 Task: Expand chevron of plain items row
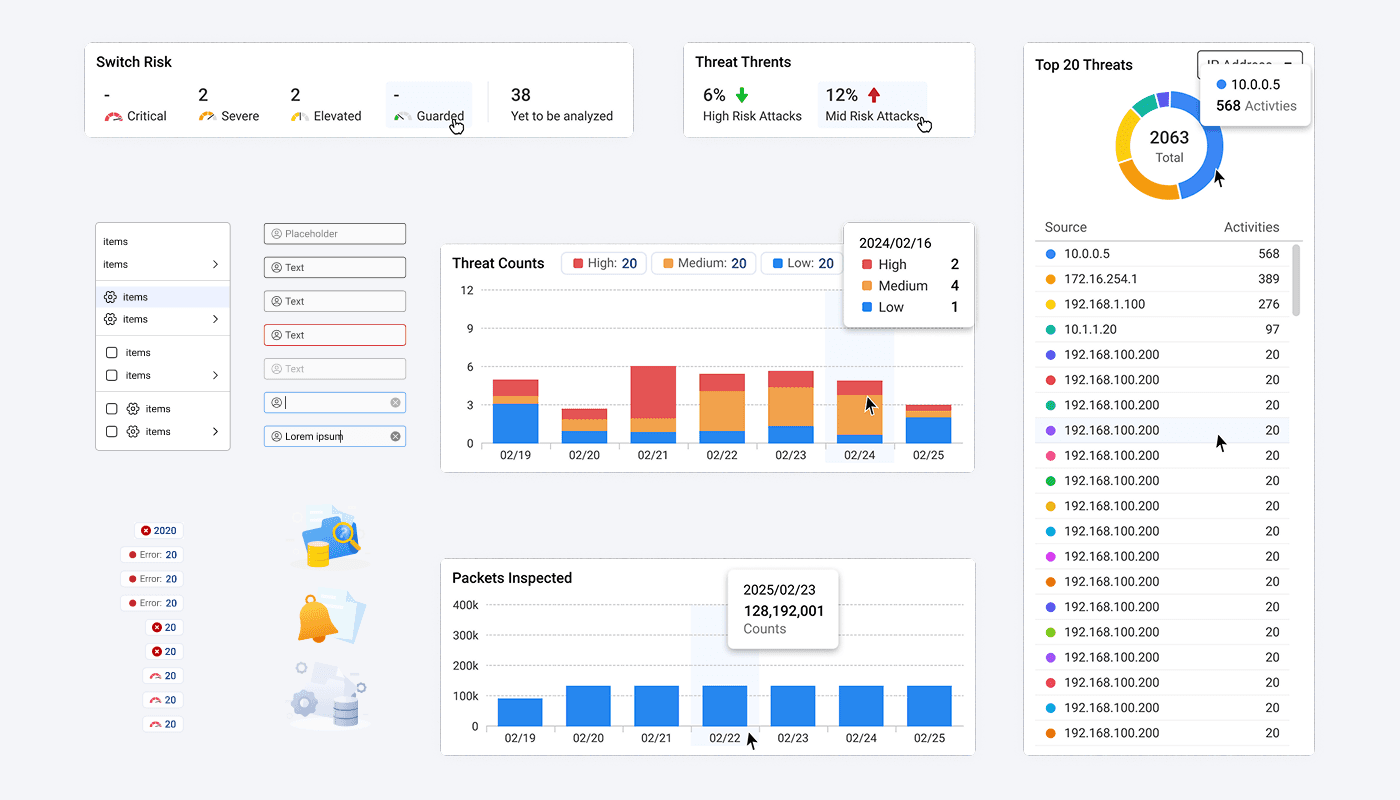click(x=215, y=265)
